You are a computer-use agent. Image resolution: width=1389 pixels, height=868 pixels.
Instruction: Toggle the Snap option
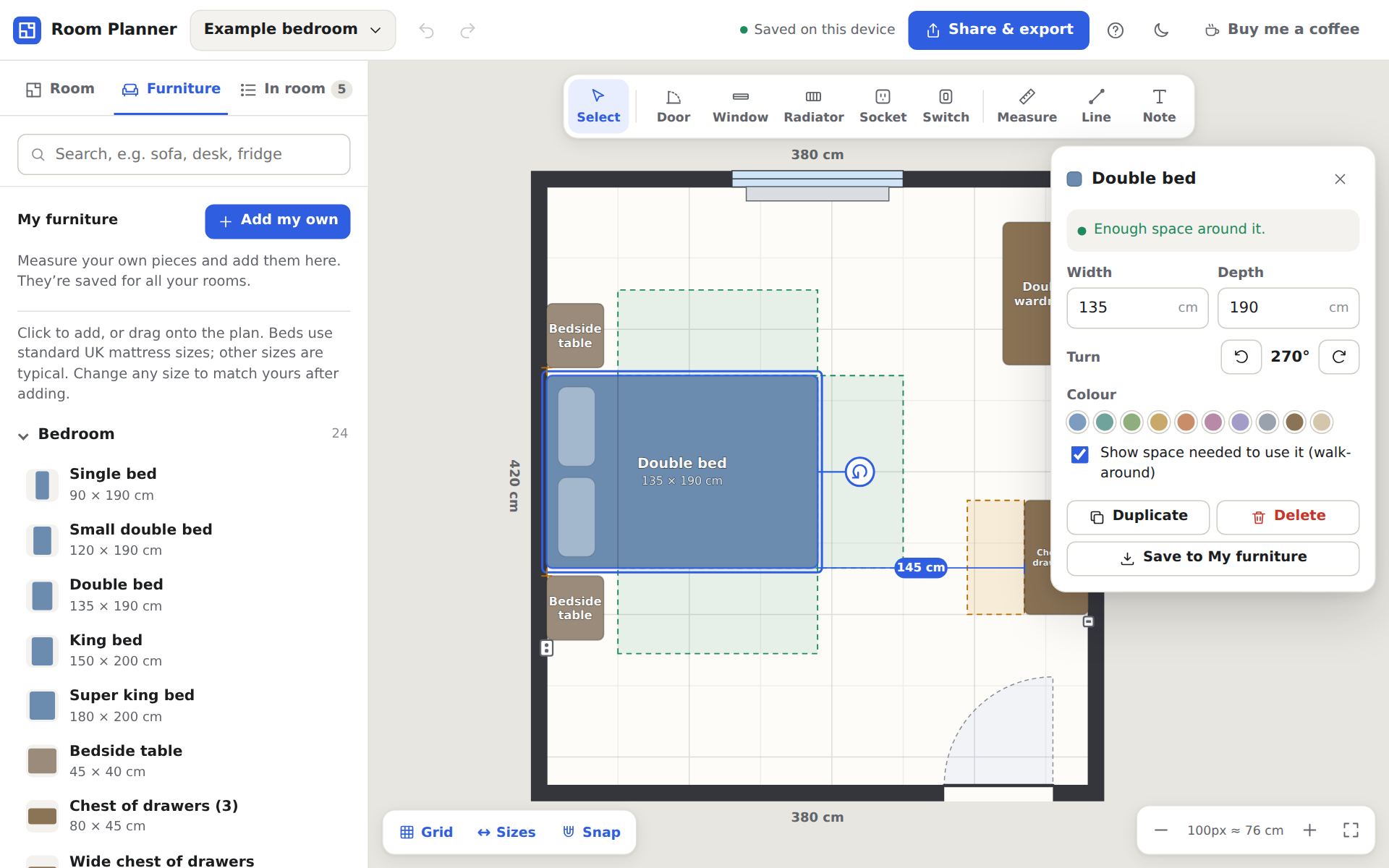(x=591, y=833)
